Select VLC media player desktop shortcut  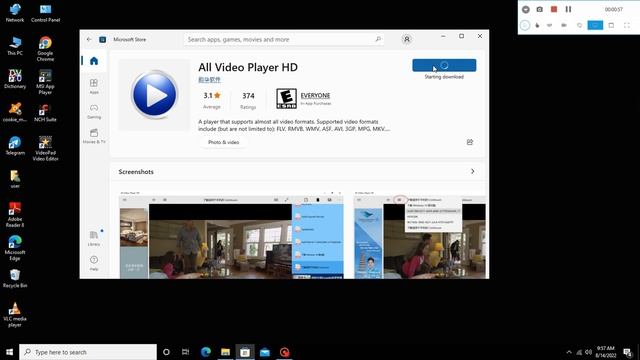tap(15, 314)
